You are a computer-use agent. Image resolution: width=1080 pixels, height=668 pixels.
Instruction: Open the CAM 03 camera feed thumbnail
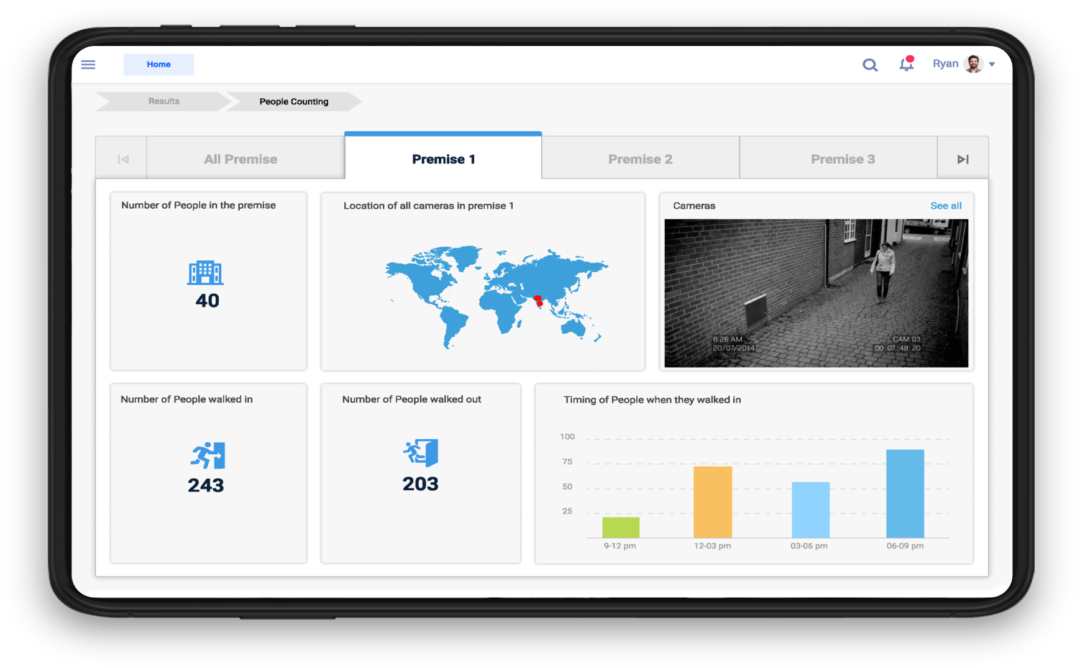coord(816,293)
